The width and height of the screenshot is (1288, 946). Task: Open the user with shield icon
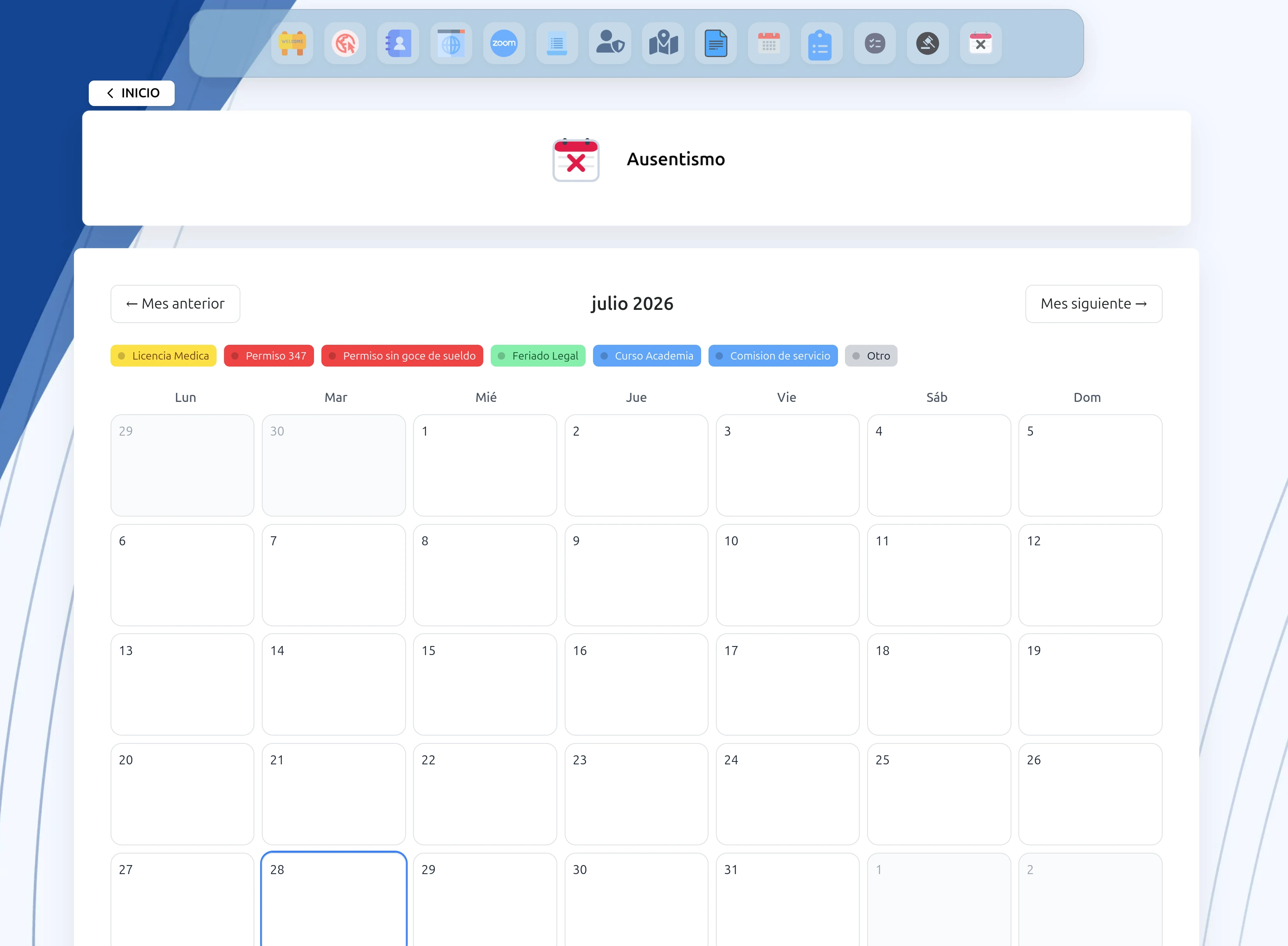(610, 44)
